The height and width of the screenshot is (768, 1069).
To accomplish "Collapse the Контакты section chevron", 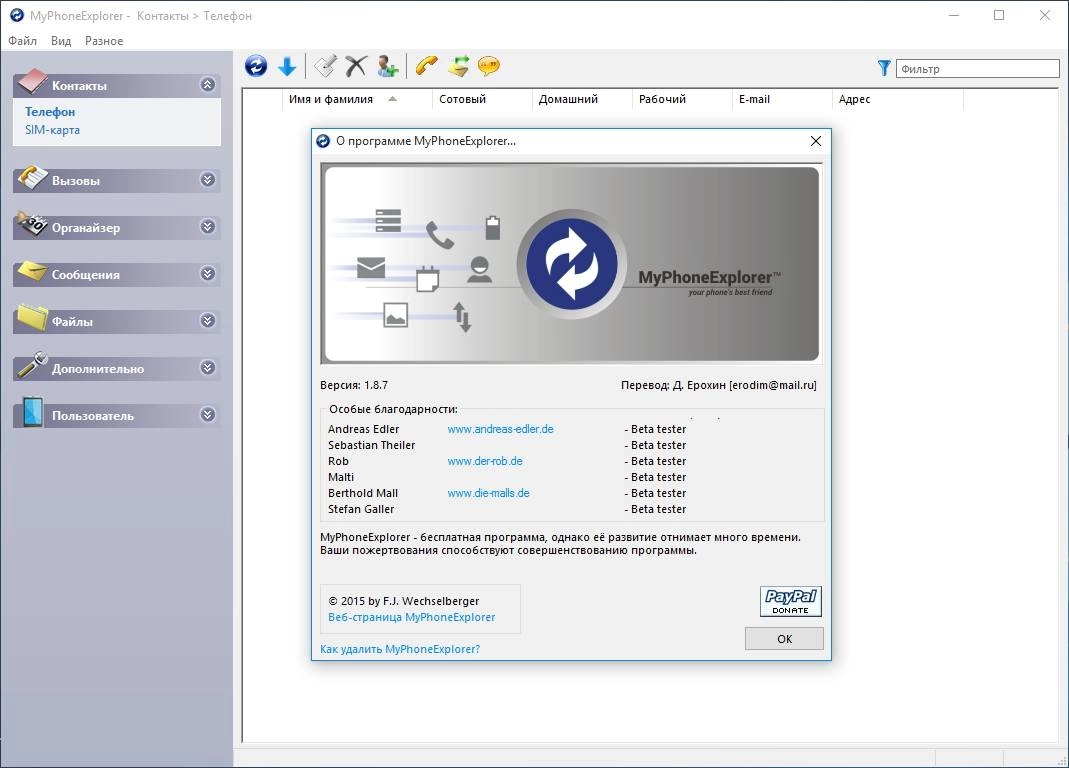I will (x=208, y=85).
